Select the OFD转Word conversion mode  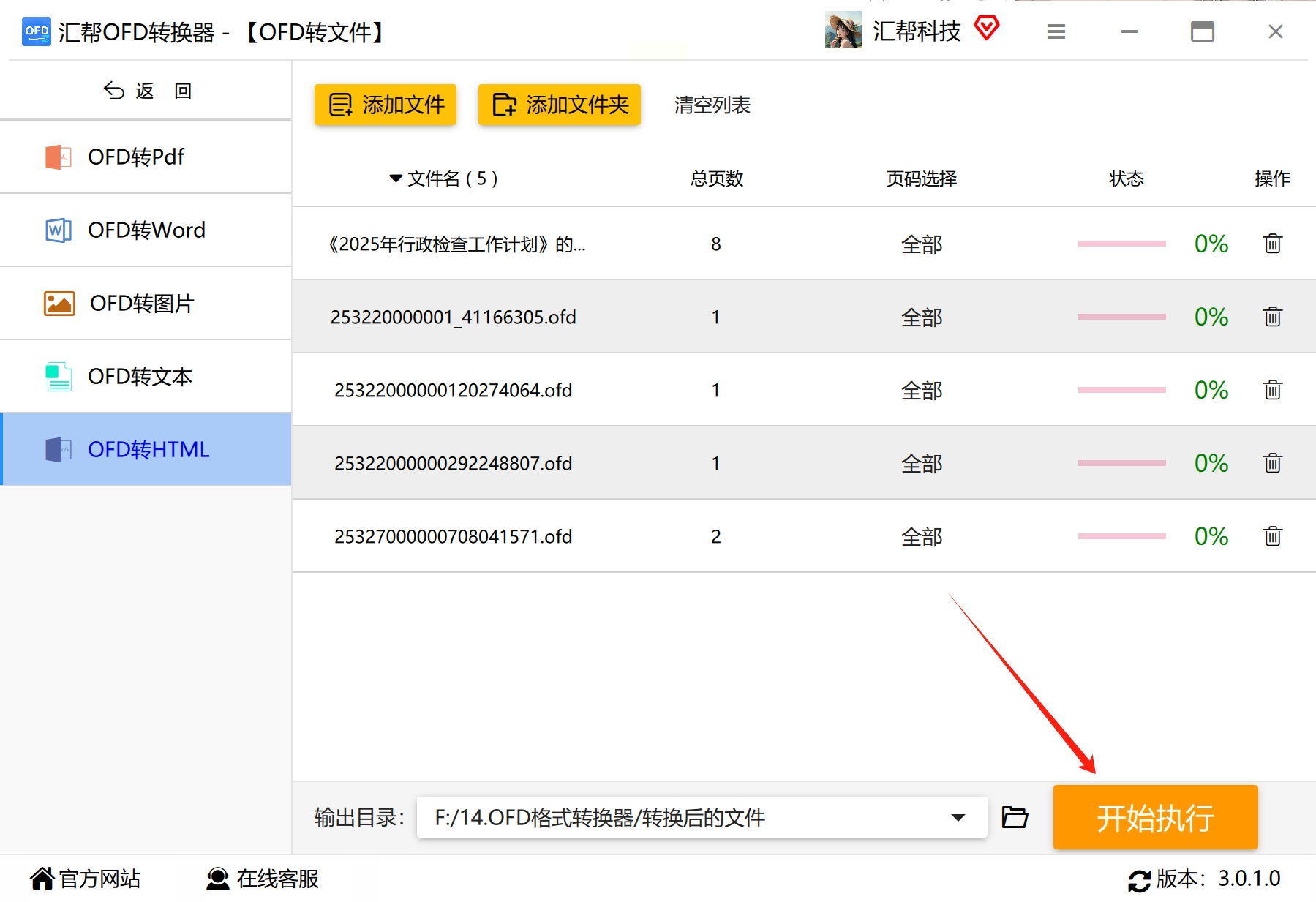click(146, 230)
